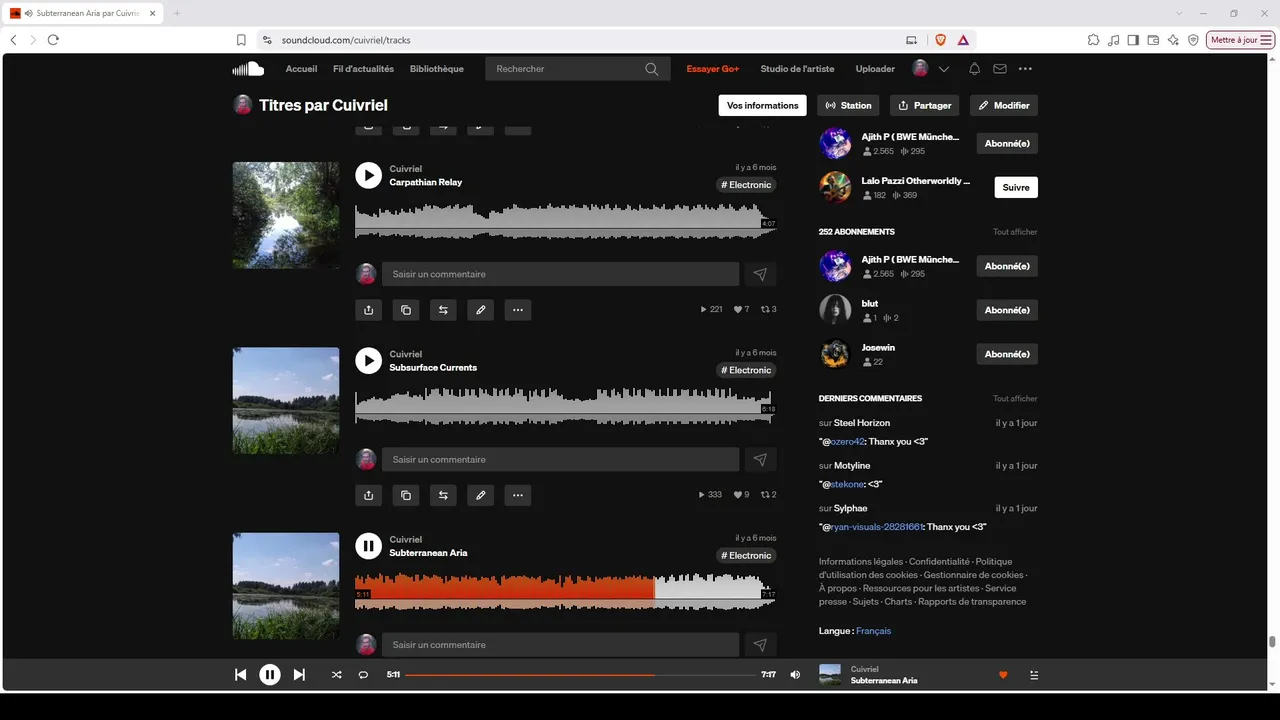Skip to next track in player bar
This screenshot has height=720, width=1280.
299,675
